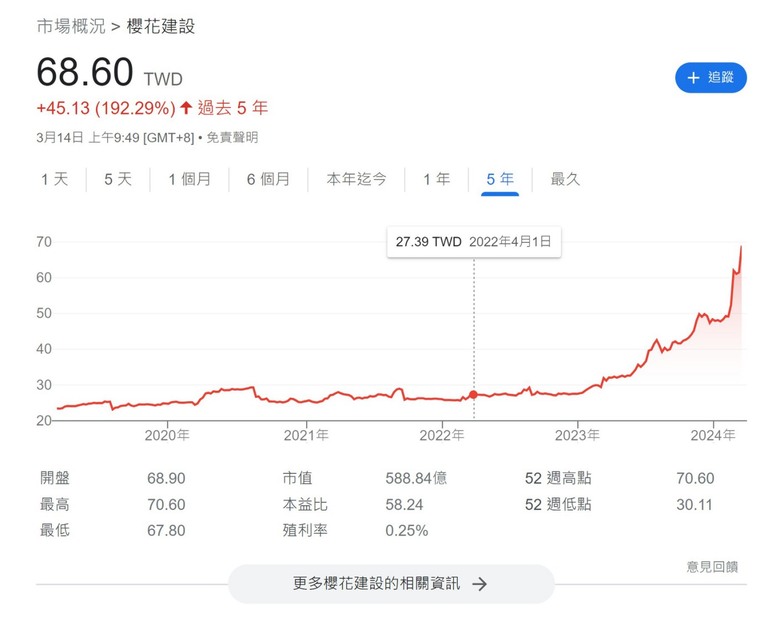Click the 2024年 axis label

[713, 436]
